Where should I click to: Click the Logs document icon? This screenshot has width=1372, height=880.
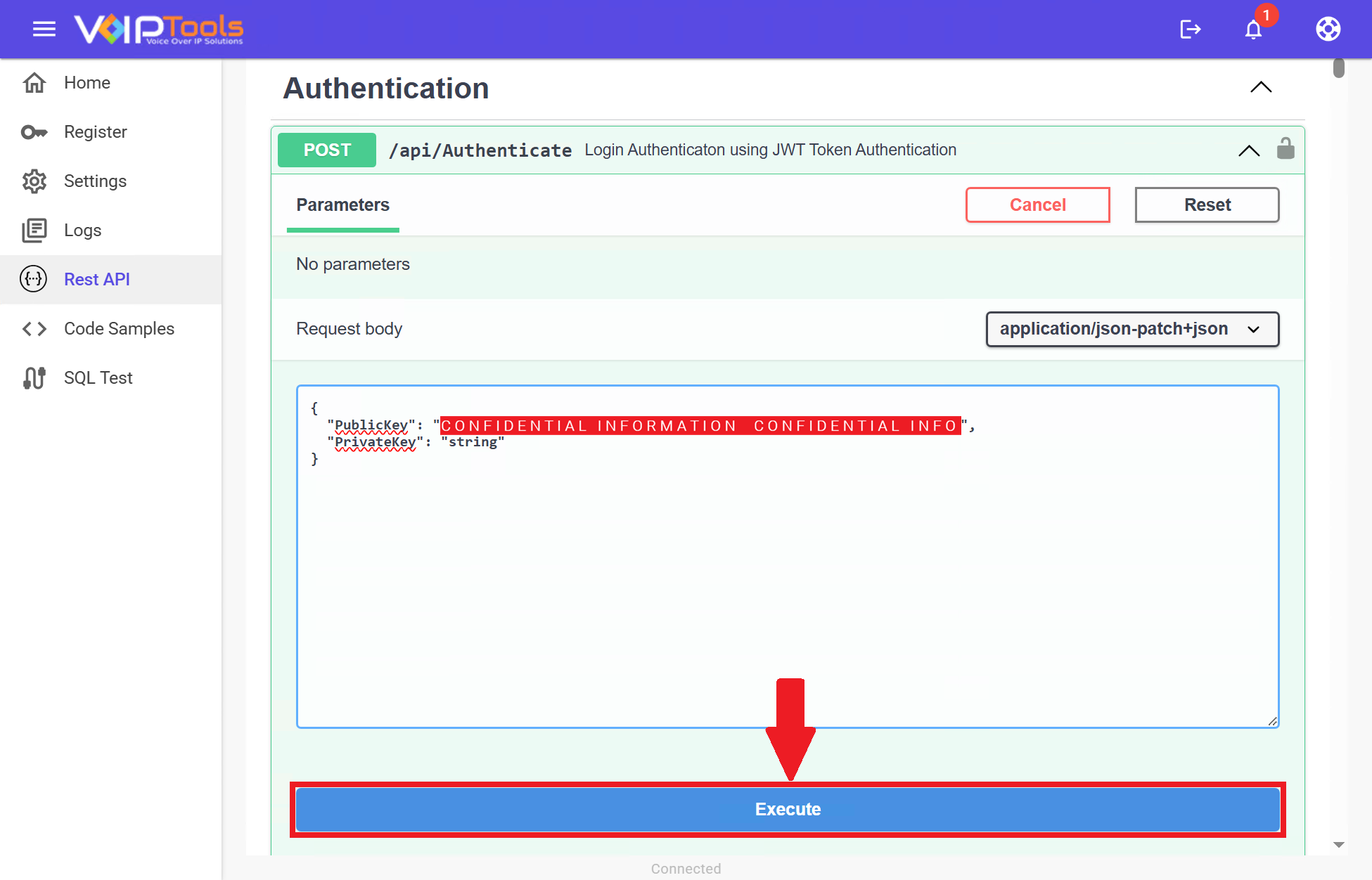pos(34,231)
